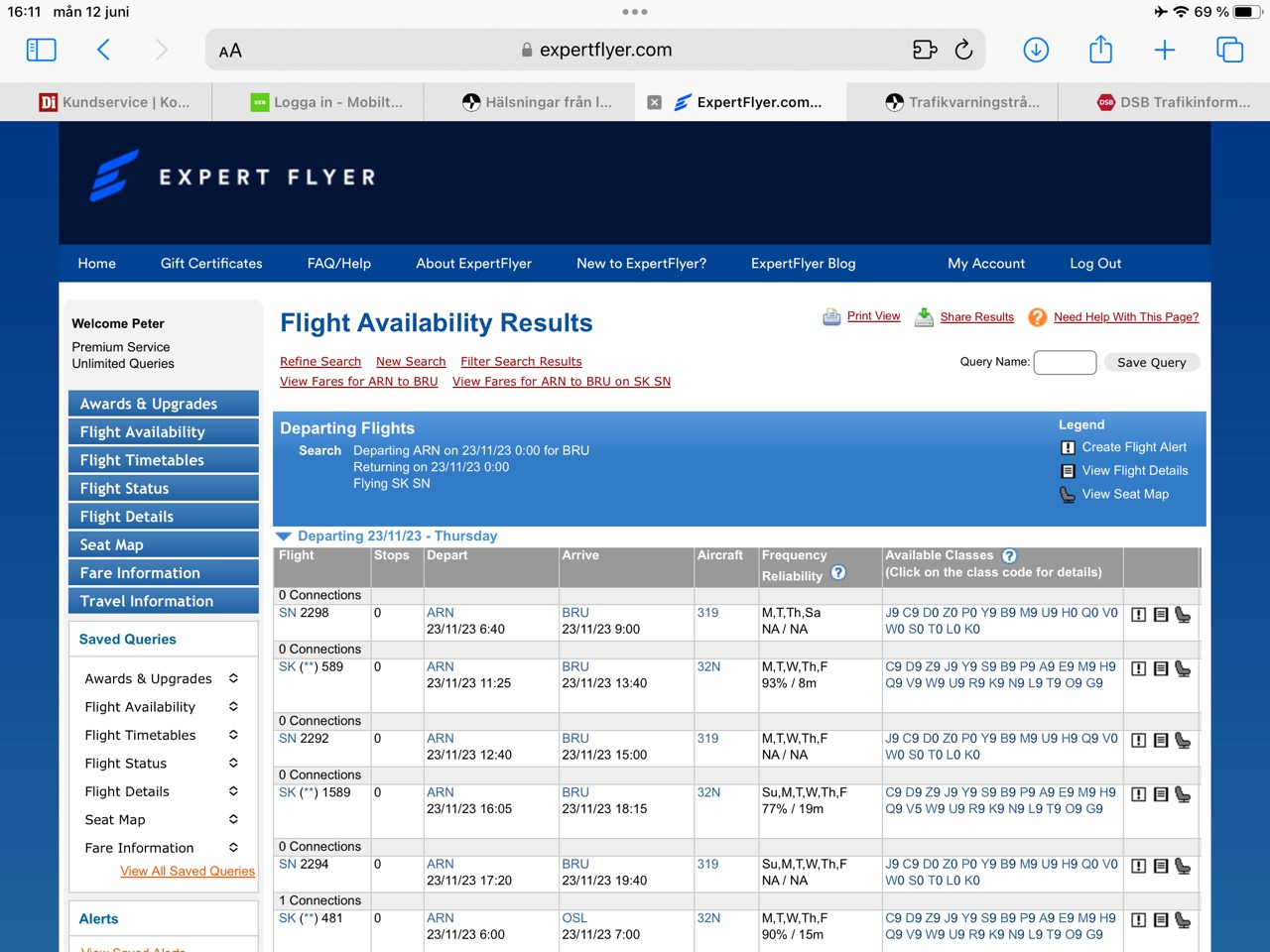Screen dimensions: 1270x952
Task: Click the Share Results icon
Action: (x=924, y=317)
